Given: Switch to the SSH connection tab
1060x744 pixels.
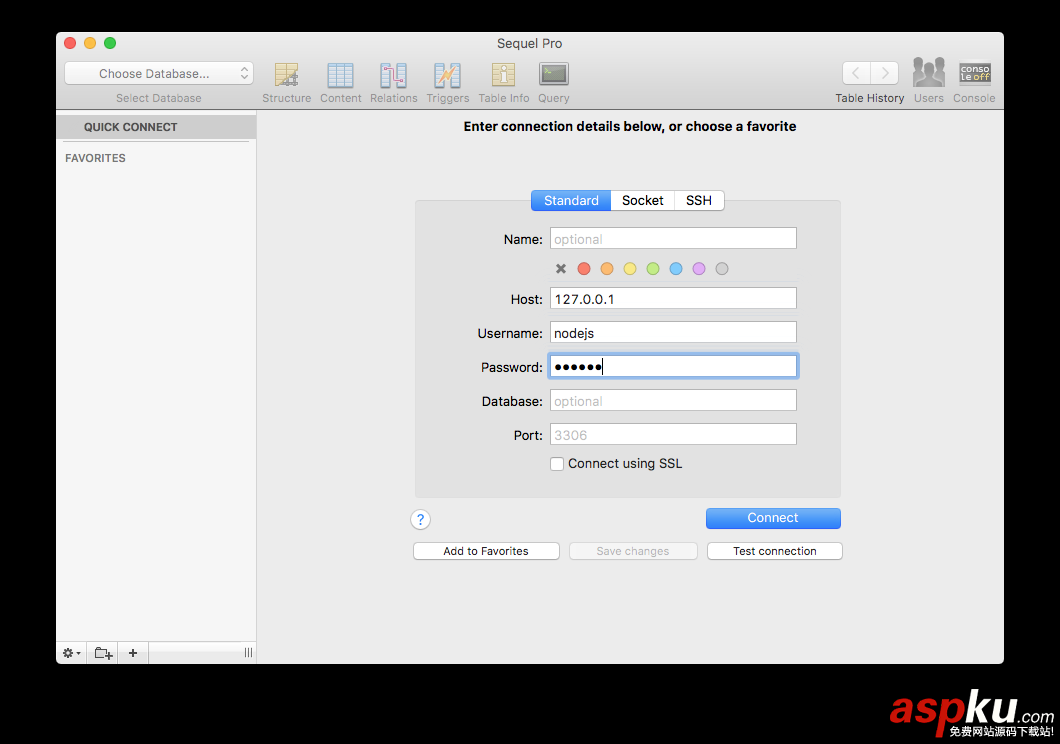Looking at the screenshot, I should point(699,201).
